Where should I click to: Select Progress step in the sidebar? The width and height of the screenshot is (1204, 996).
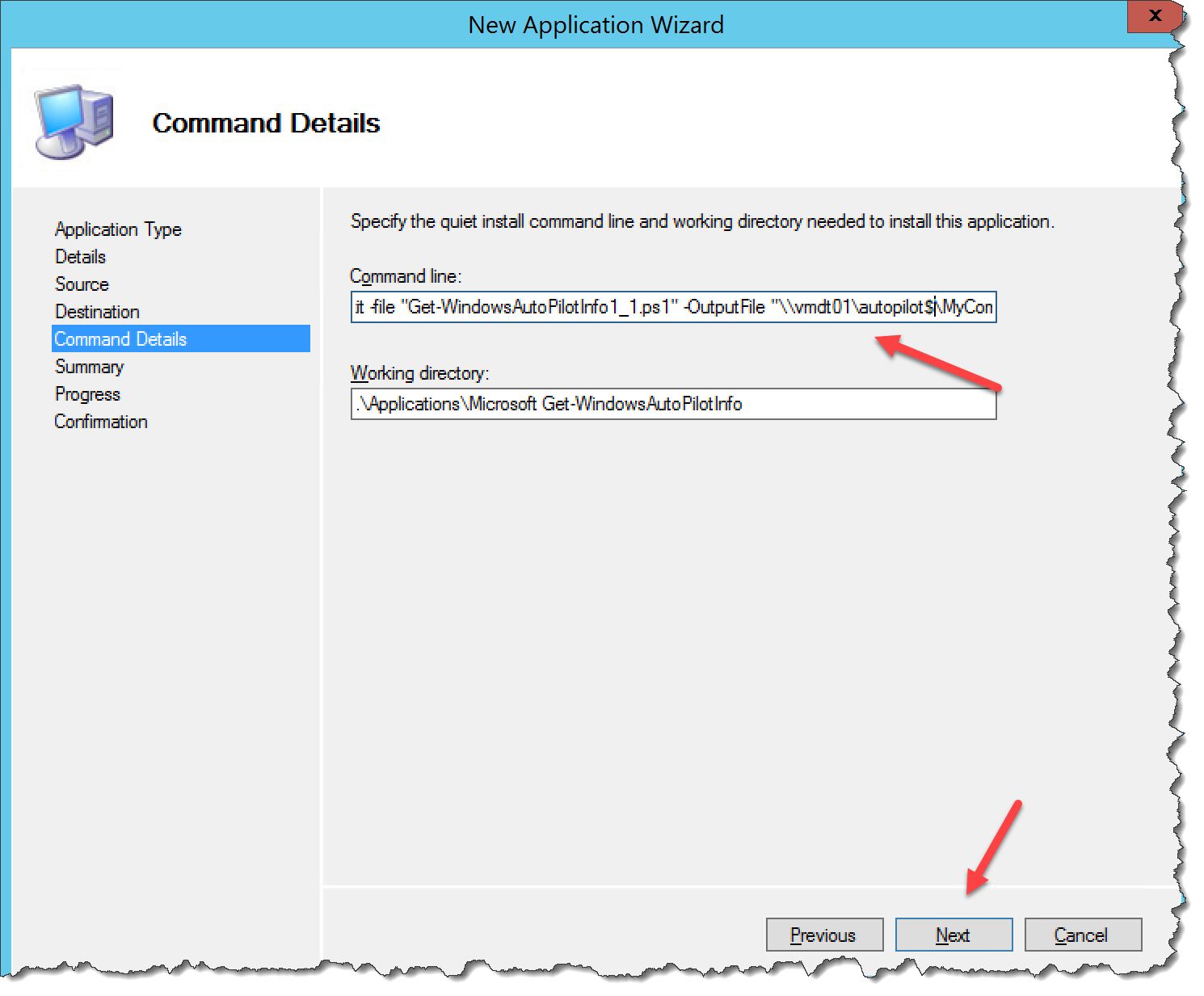coord(86,394)
